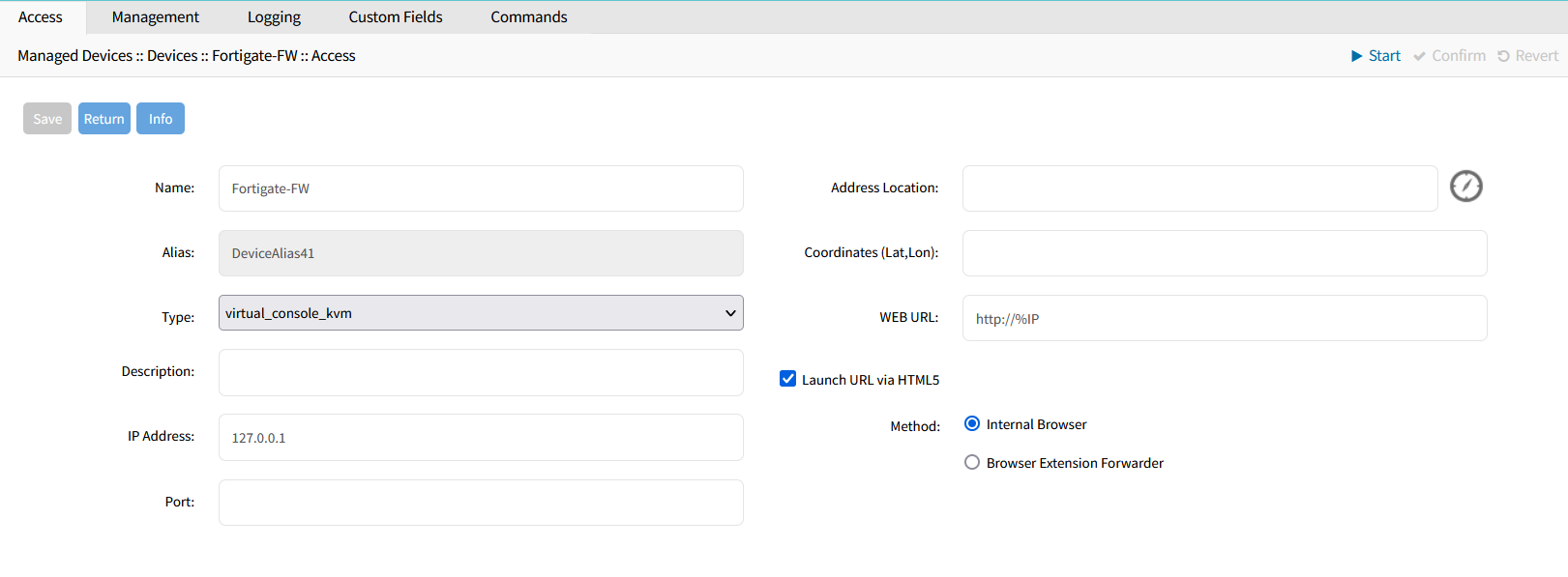
Task: Focus the Port input field
Action: click(x=481, y=503)
